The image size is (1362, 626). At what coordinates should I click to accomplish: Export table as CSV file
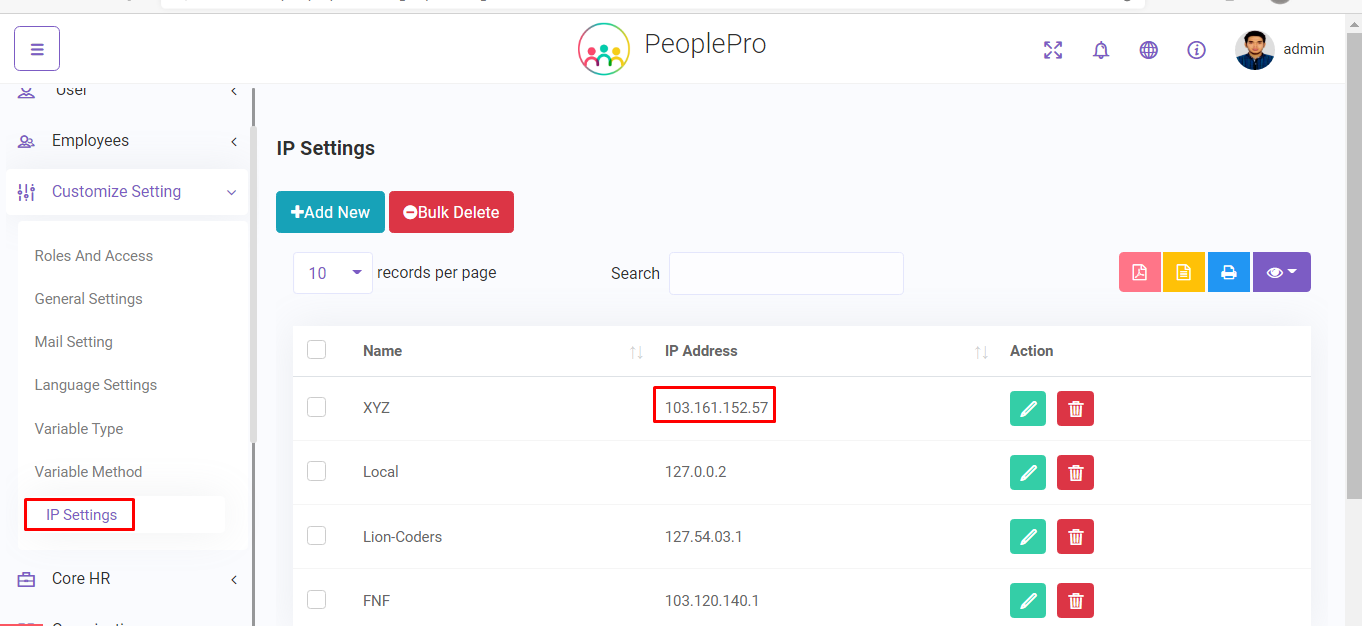tap(1183, 272)
